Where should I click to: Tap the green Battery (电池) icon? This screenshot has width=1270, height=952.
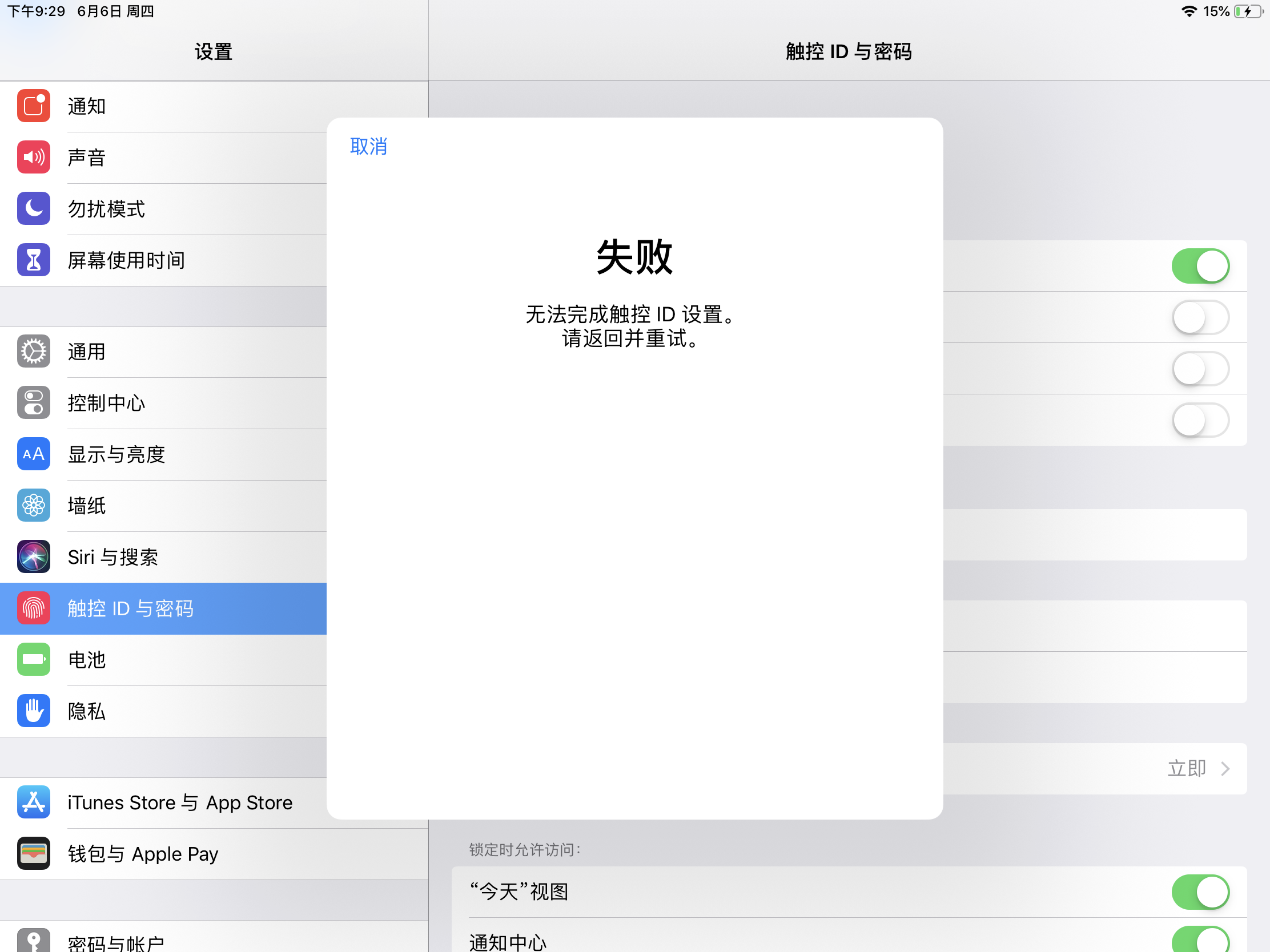pos(33,659)
